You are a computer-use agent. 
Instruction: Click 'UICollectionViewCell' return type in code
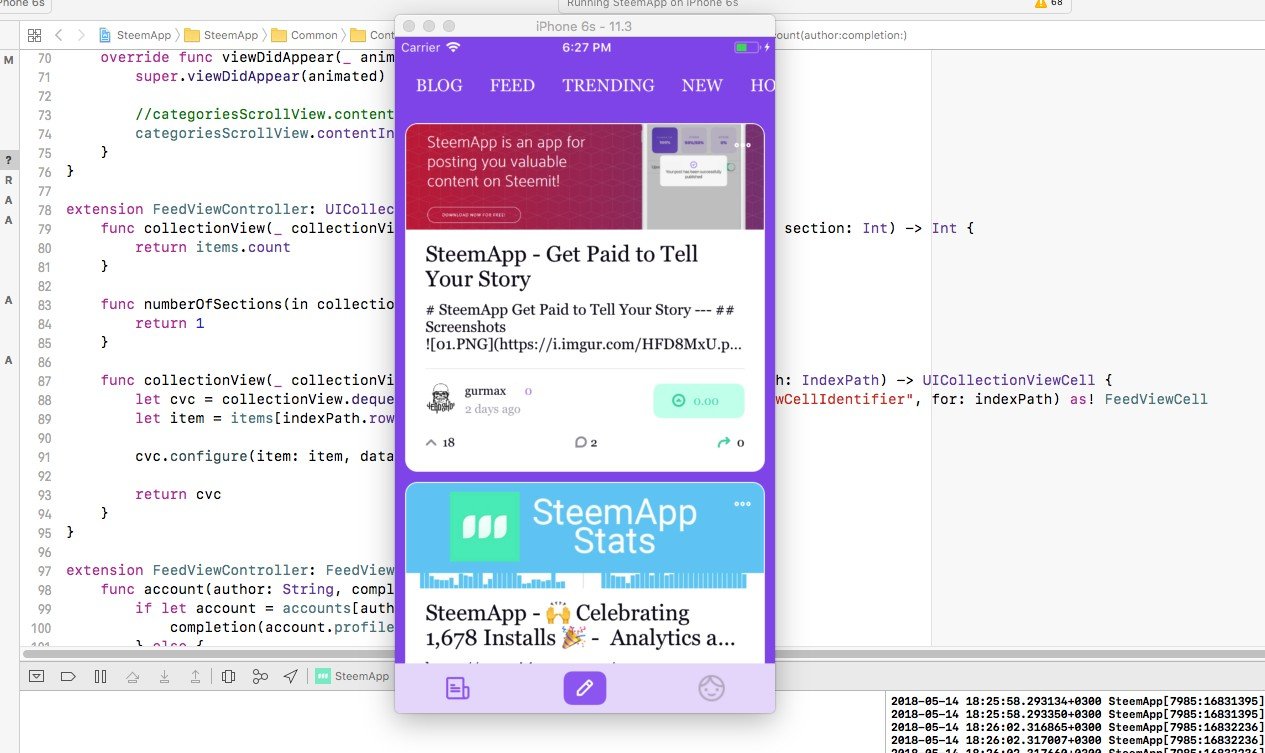(x=1009, y=380)
